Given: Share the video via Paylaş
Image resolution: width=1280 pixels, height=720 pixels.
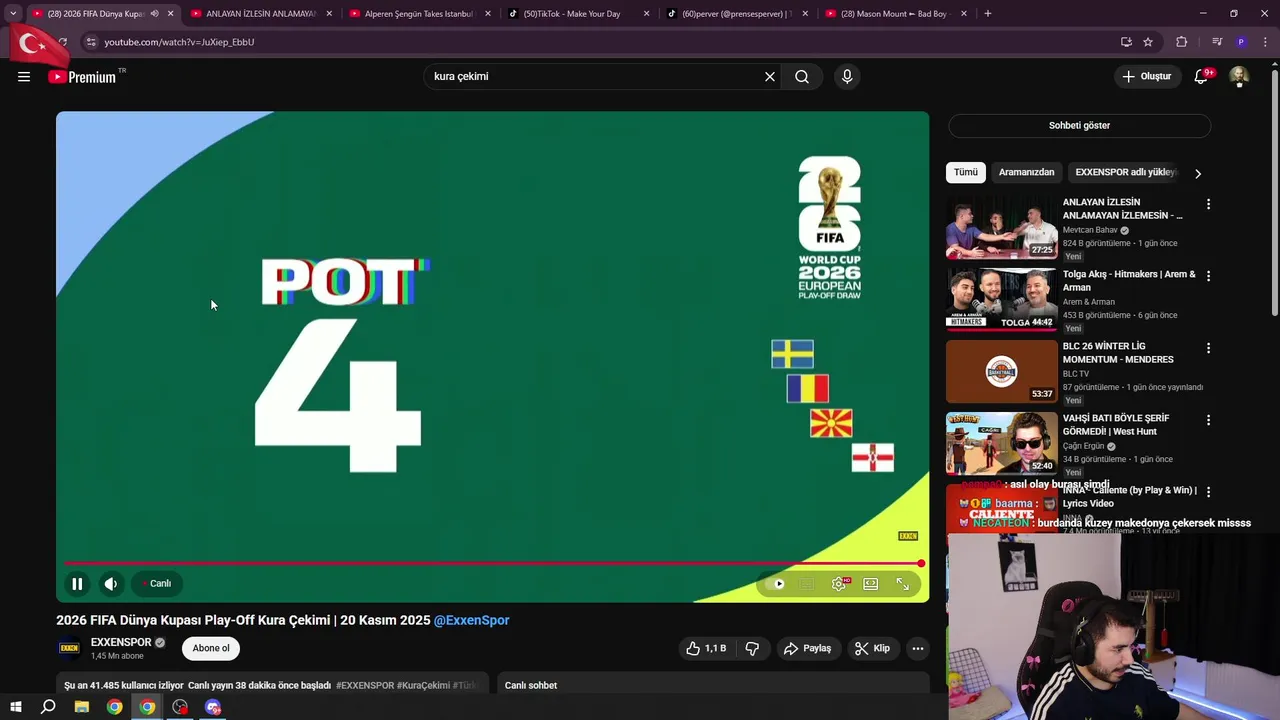Looking at the screenshot, I should 808,648.
